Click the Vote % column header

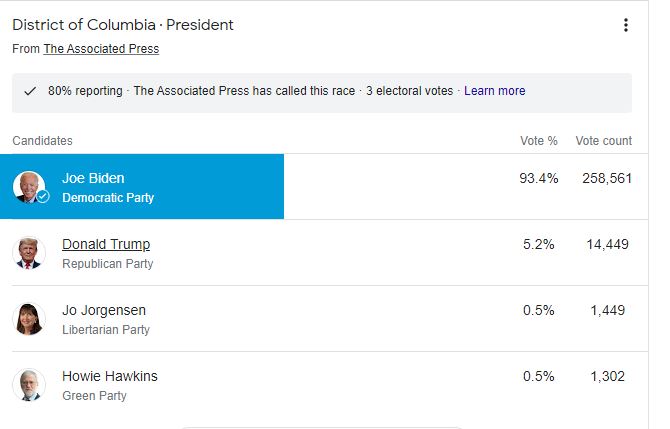coord(539,141)
